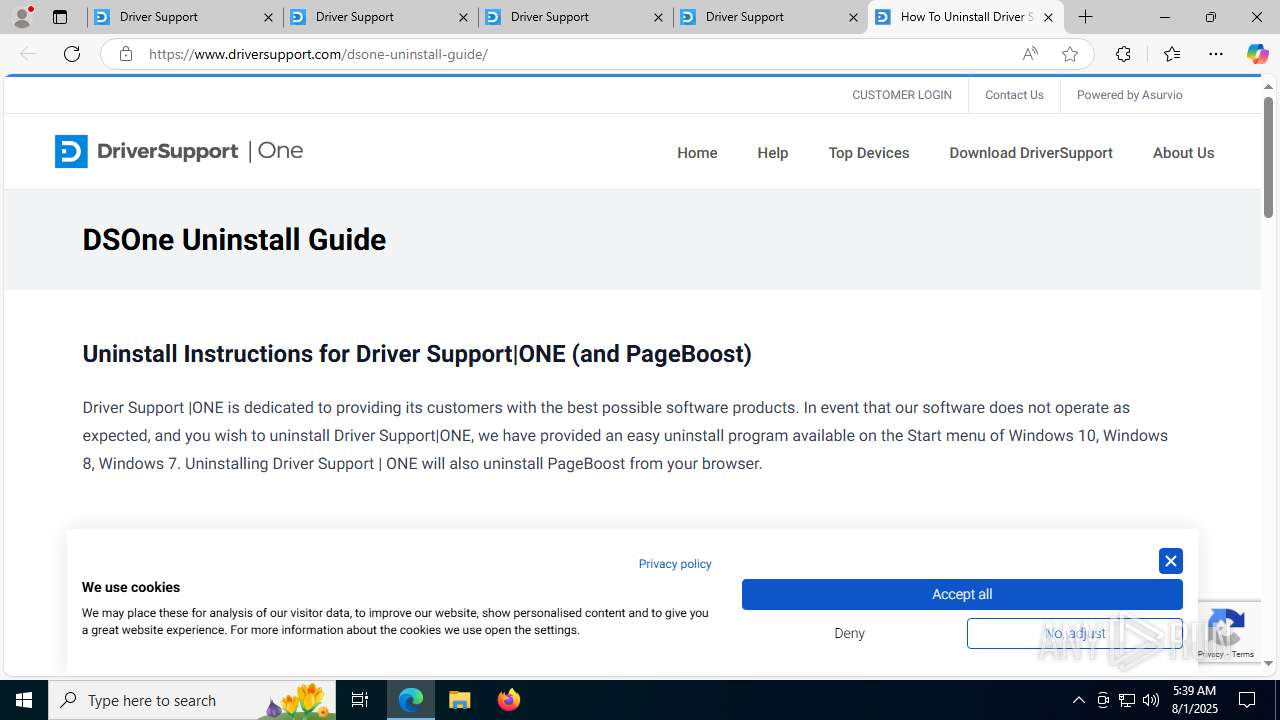Viewport: 1280px width, 720px height.
Task: Add page to favorites star icon
Action: 1070,54
